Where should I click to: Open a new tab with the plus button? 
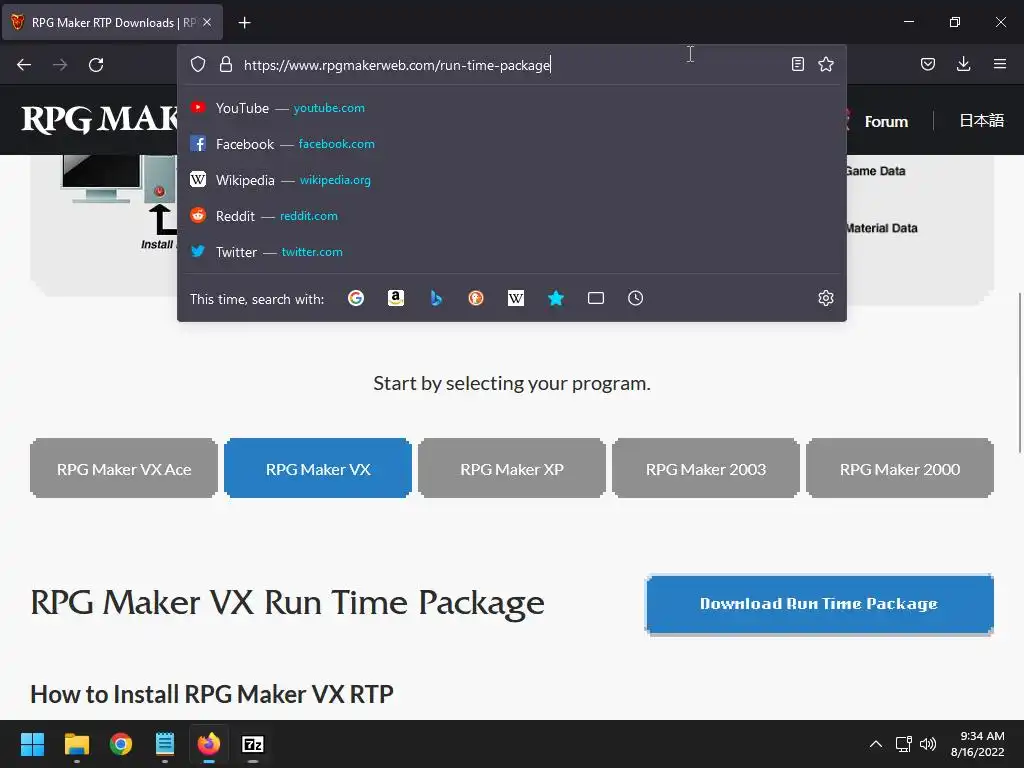coord(244,23)
